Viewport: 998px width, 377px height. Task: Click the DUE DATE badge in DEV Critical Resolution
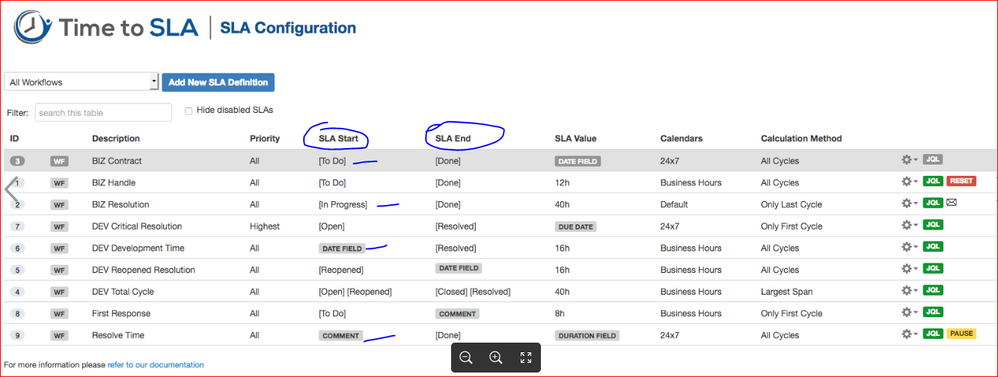576,226
